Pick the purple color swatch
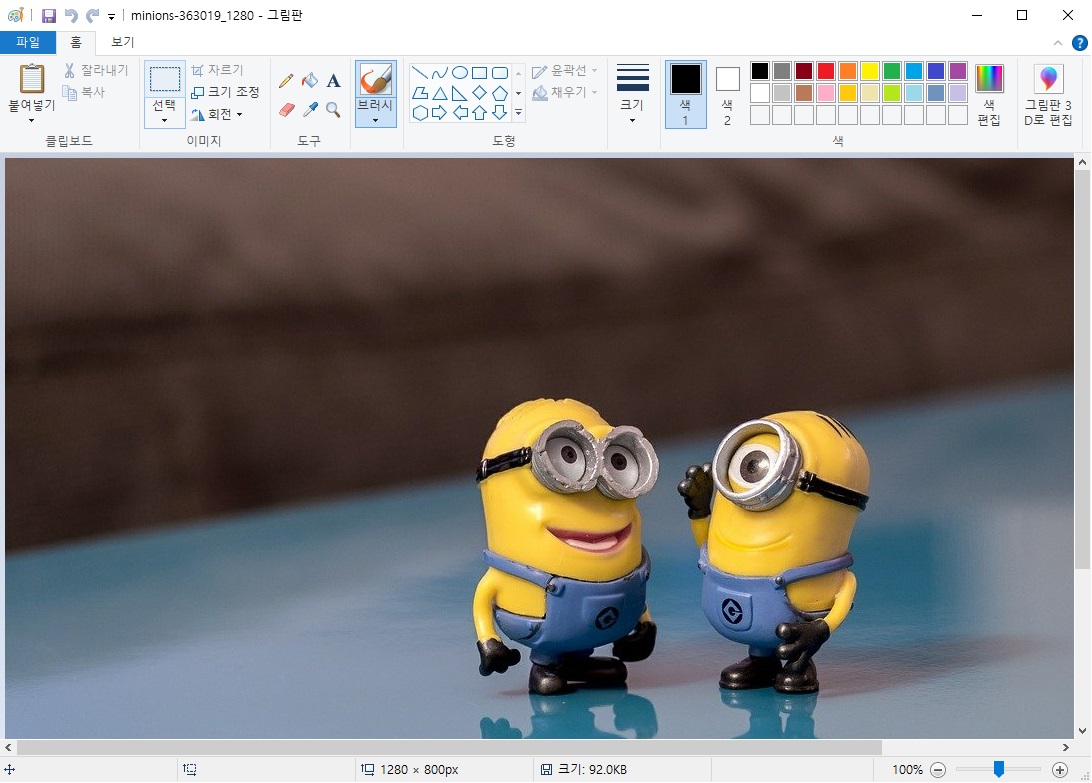 (x=958, y=70)
